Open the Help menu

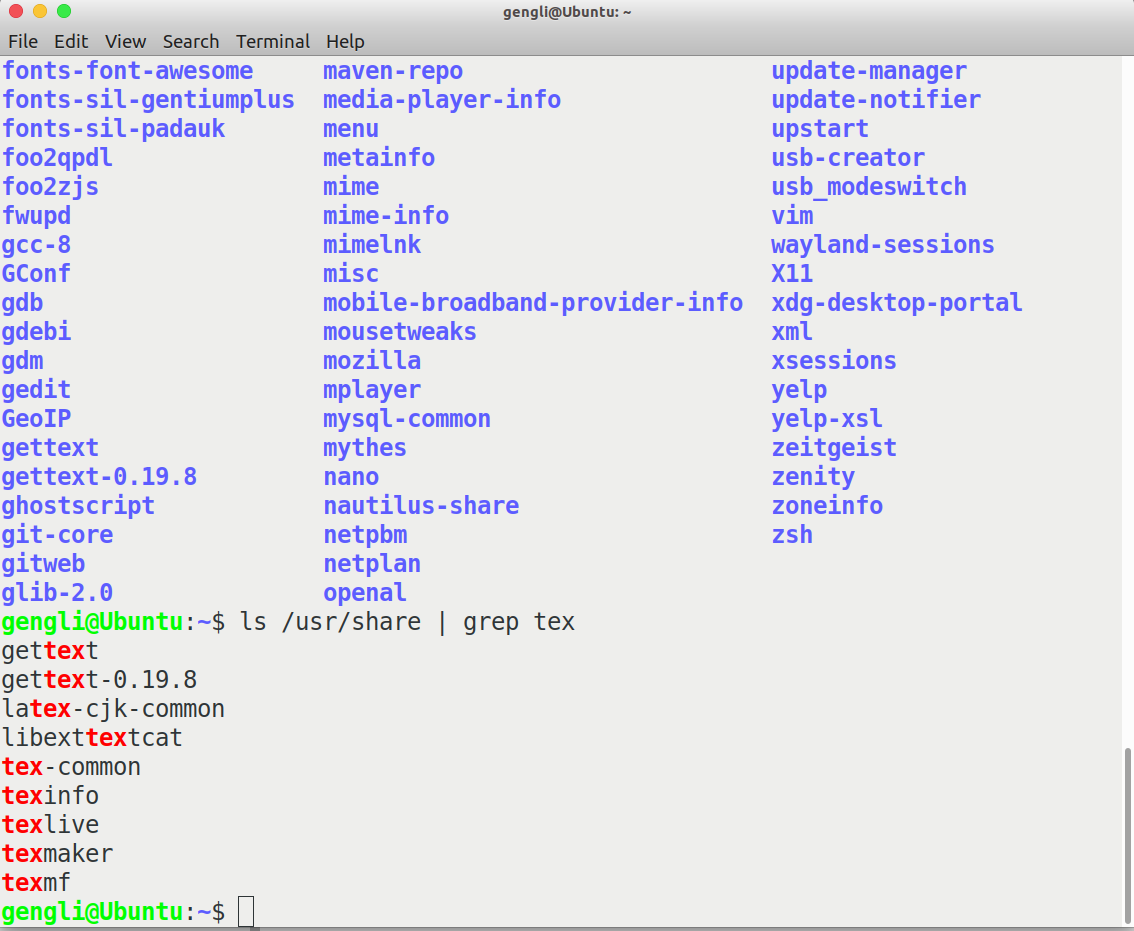[345, 41]
